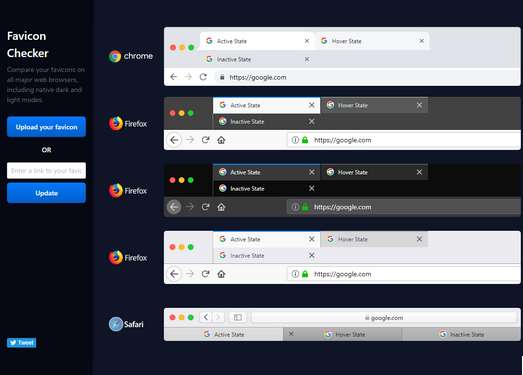Share via the Tweet button
Viewport: 523px width, 375px height.
tap(21, 343)
